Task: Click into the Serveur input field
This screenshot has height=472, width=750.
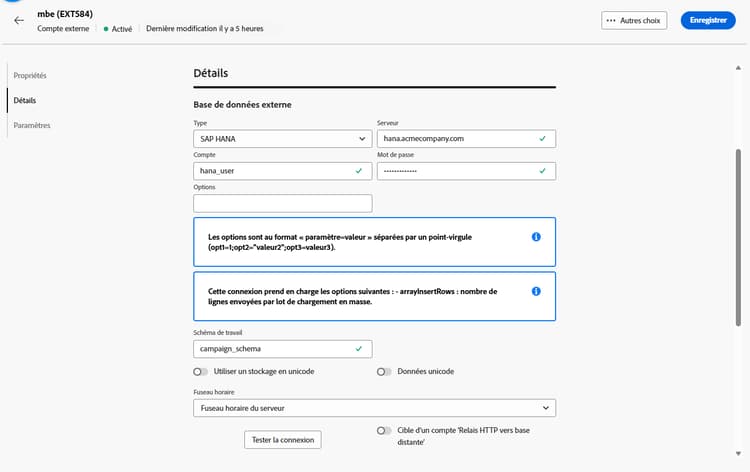Action: 466,139
